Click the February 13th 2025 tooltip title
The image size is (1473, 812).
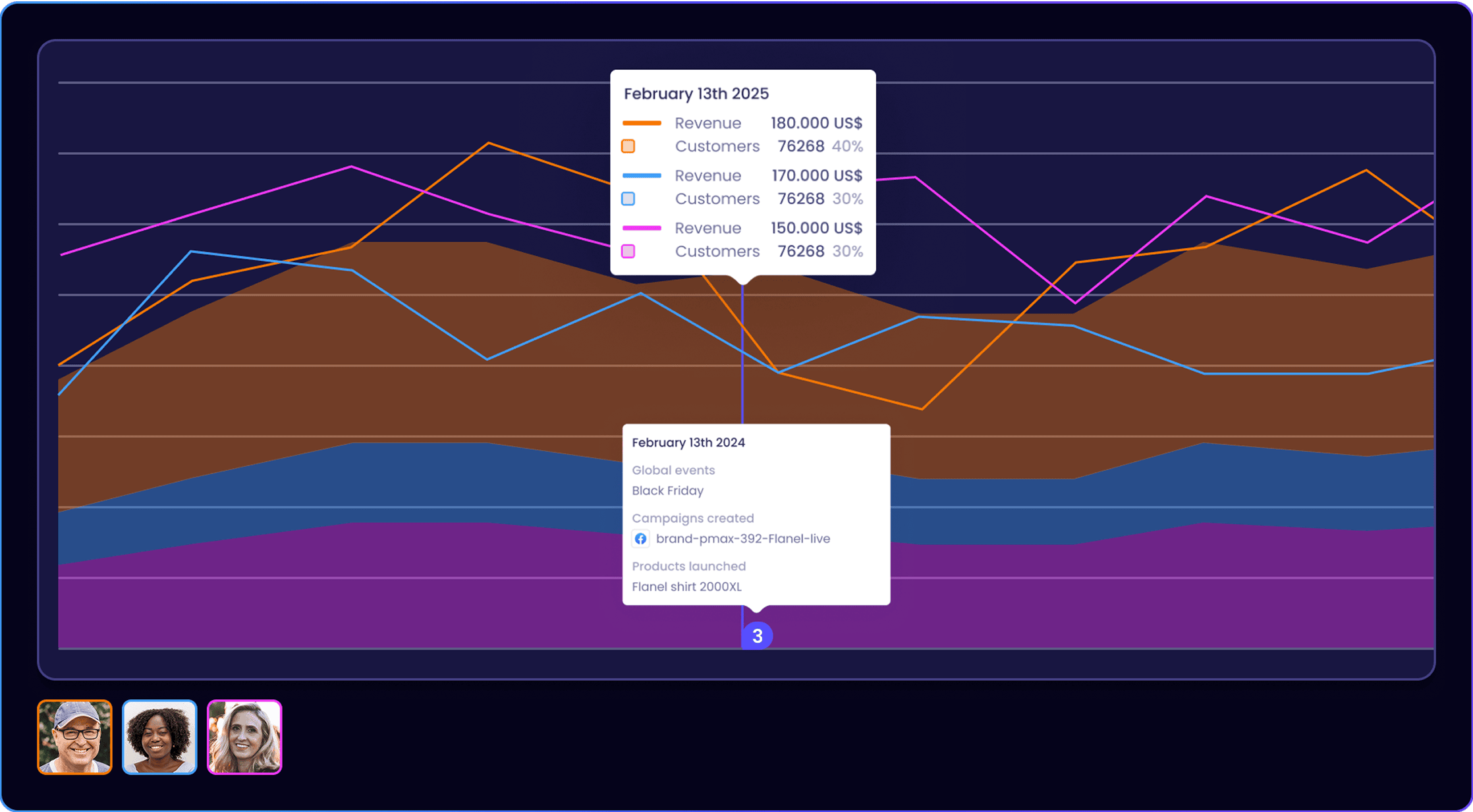[696, 94]
